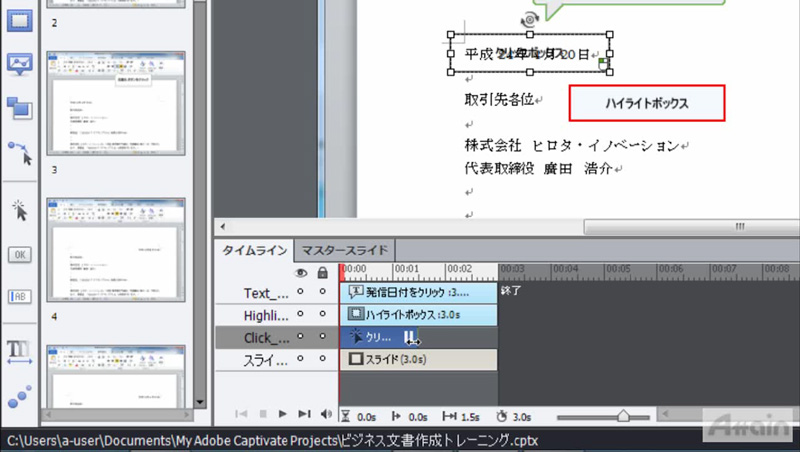Select the ハイライトボックス object on the slide
The height and width of the screenshot is (452, 800).
click(646, 103)
